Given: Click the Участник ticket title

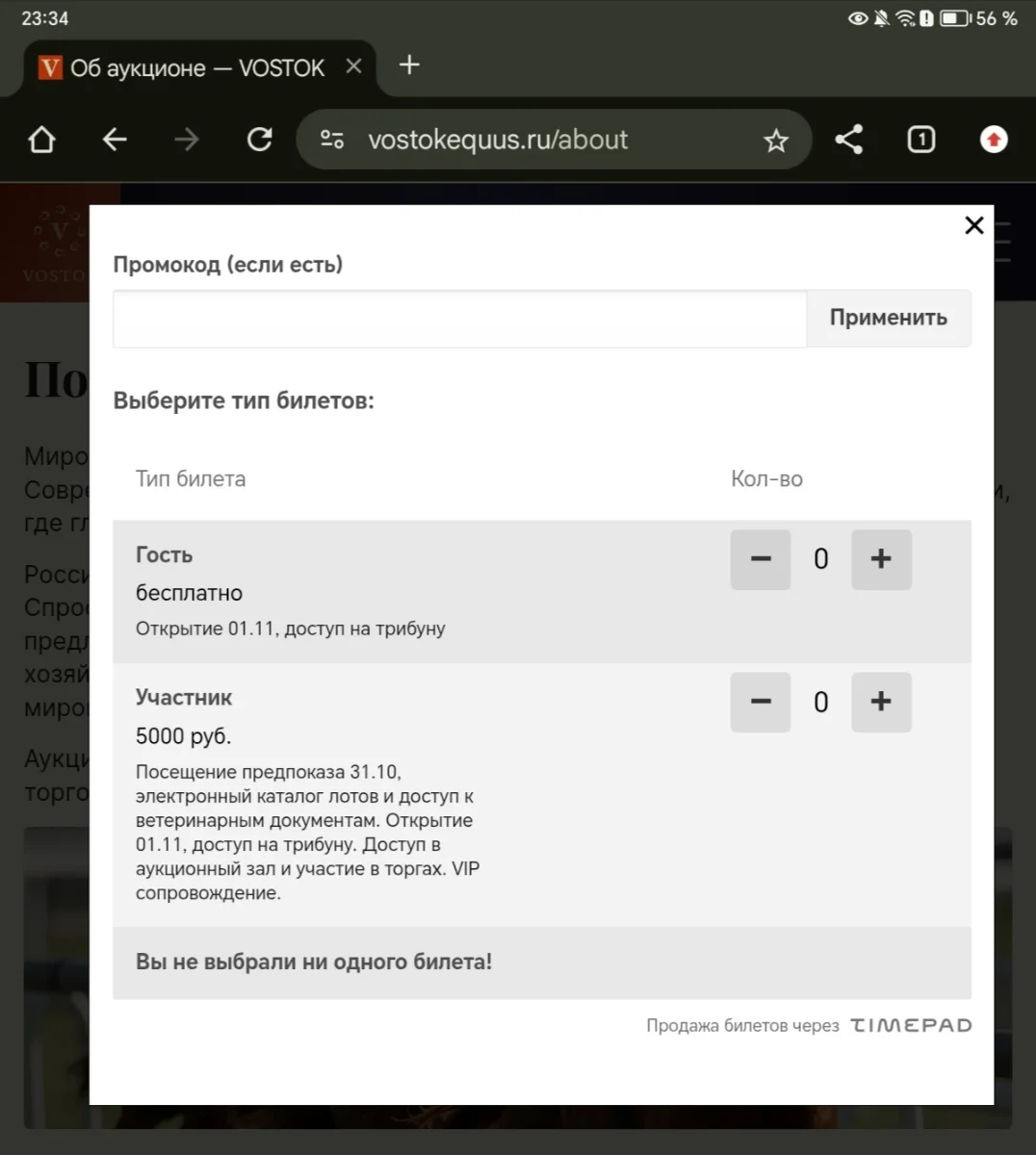Looking at the screenshot, I should coord(184,698).
